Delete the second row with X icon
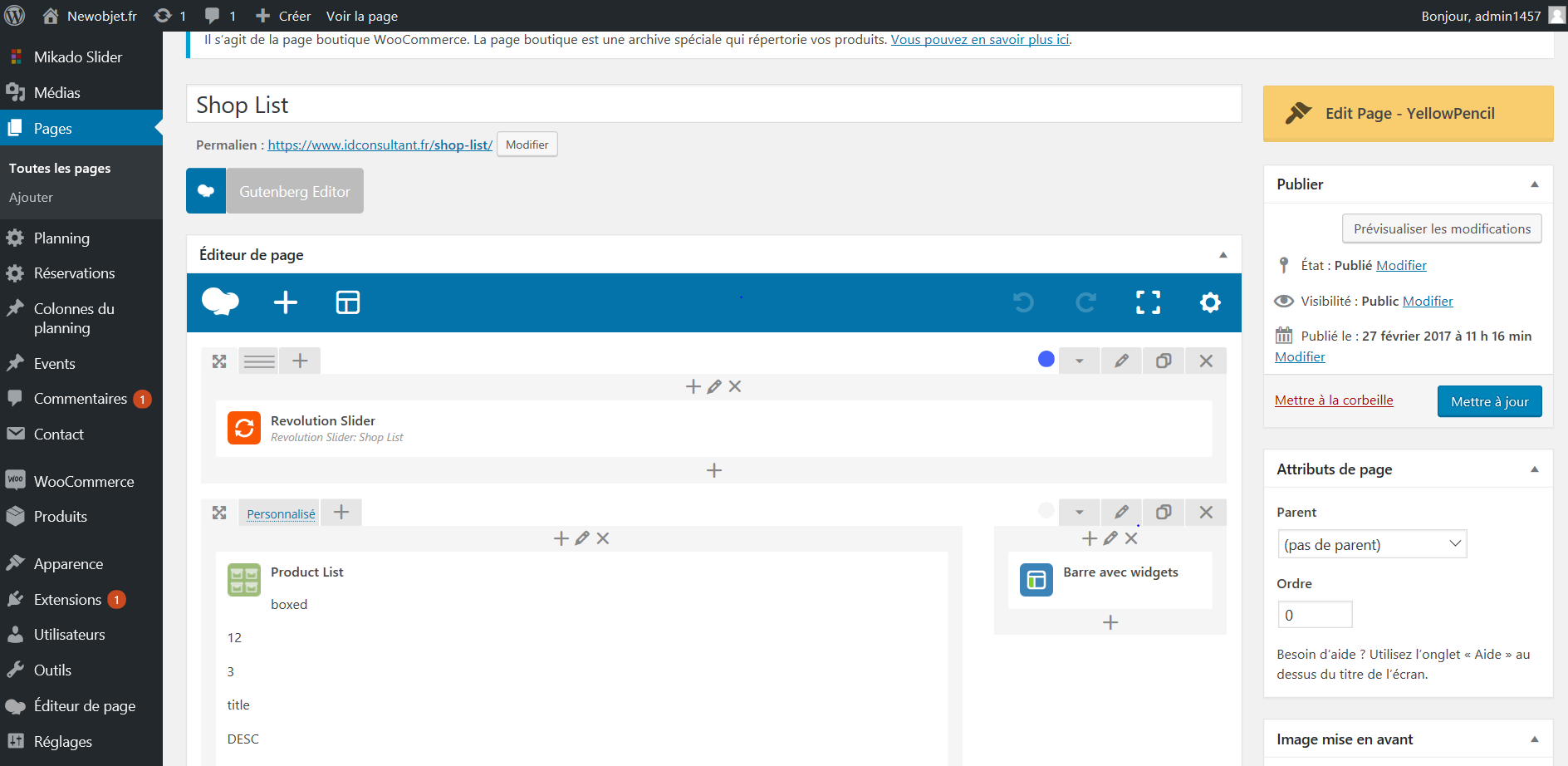 point(1206,512)
